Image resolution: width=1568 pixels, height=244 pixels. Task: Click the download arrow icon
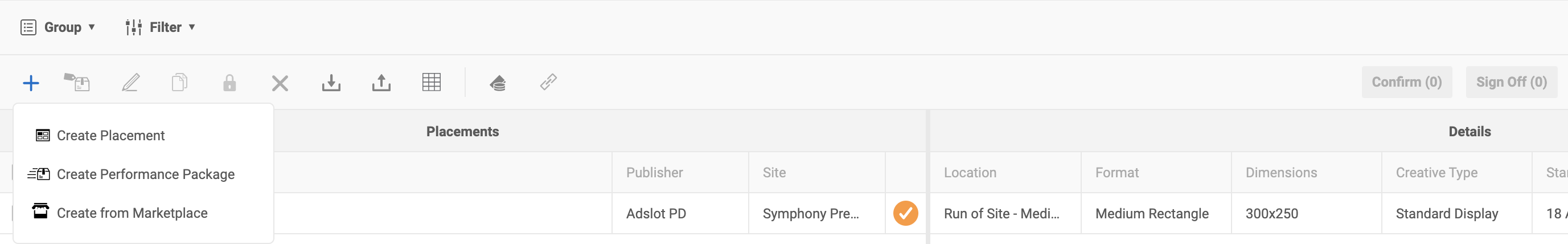331,82
